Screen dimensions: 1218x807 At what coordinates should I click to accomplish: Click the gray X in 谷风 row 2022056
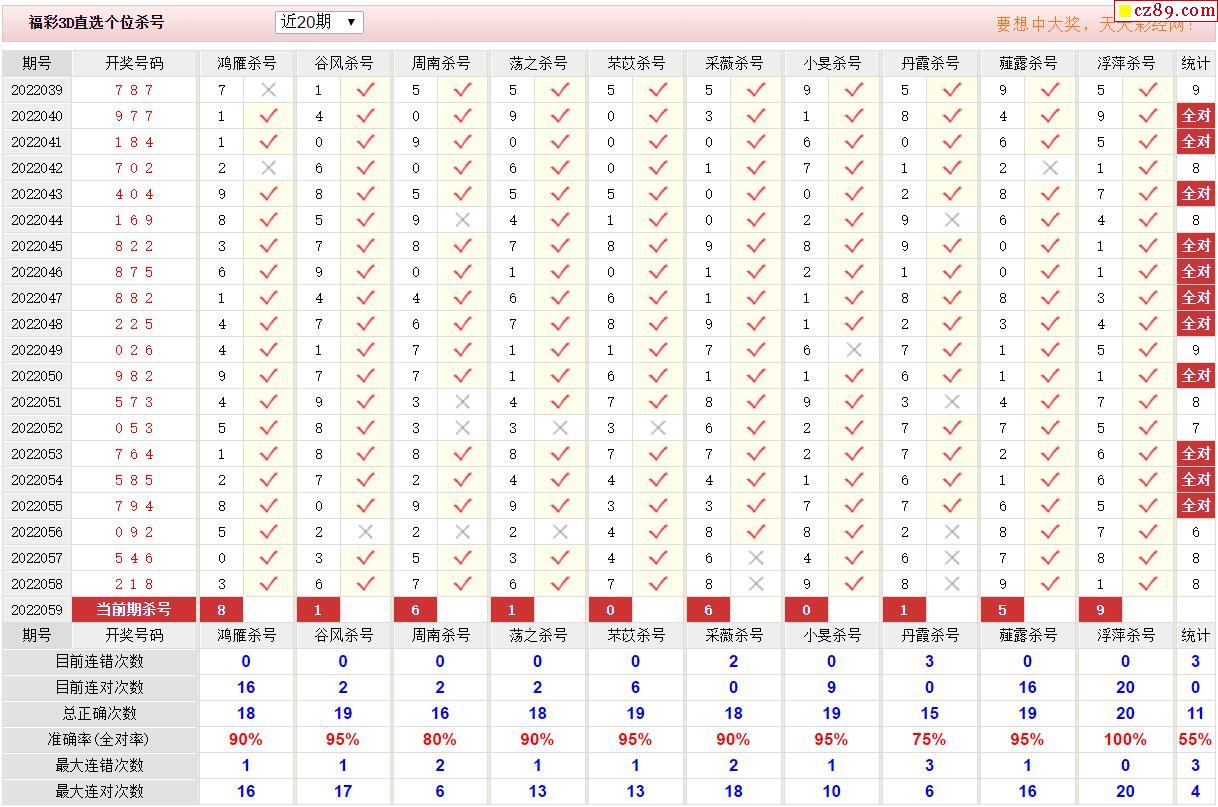pyautogui.click(x=365, y=532)
